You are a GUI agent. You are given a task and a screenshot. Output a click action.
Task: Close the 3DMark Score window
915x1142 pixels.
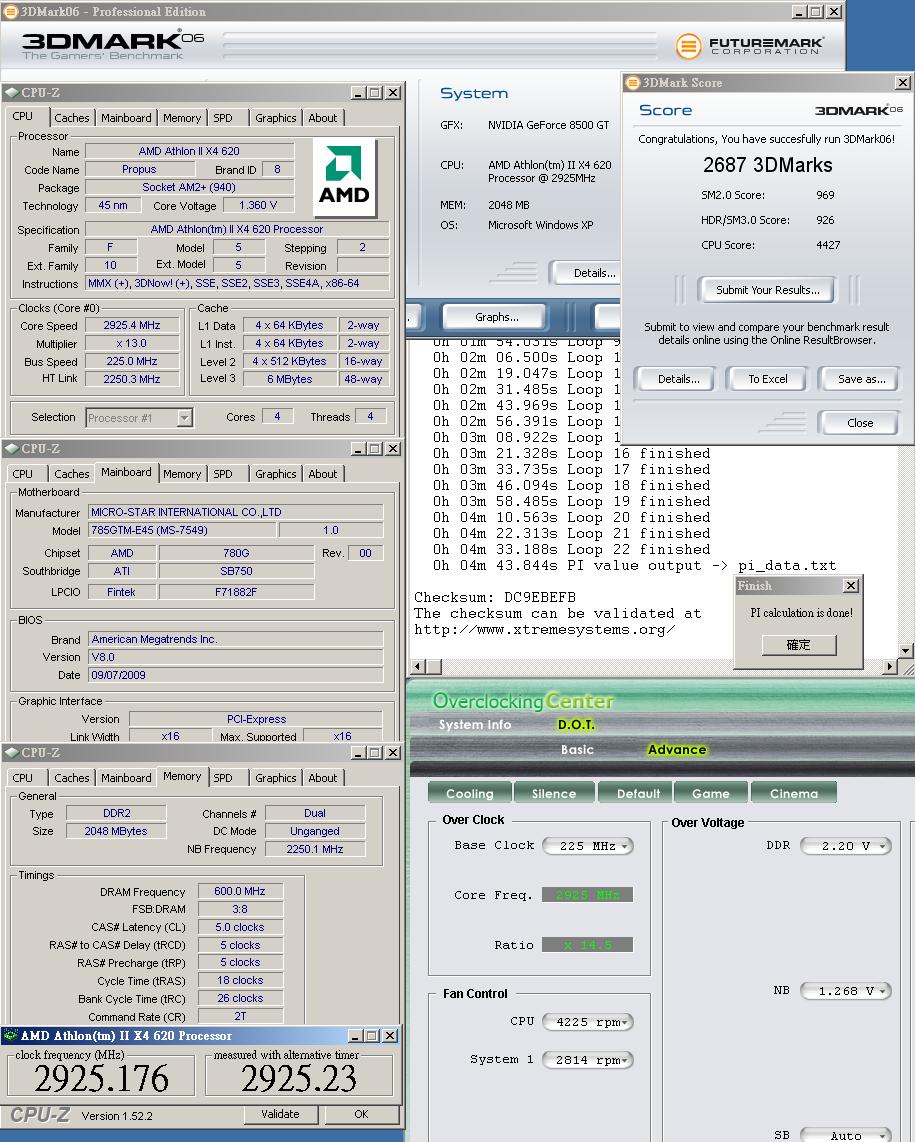click(x=903, y=83)
